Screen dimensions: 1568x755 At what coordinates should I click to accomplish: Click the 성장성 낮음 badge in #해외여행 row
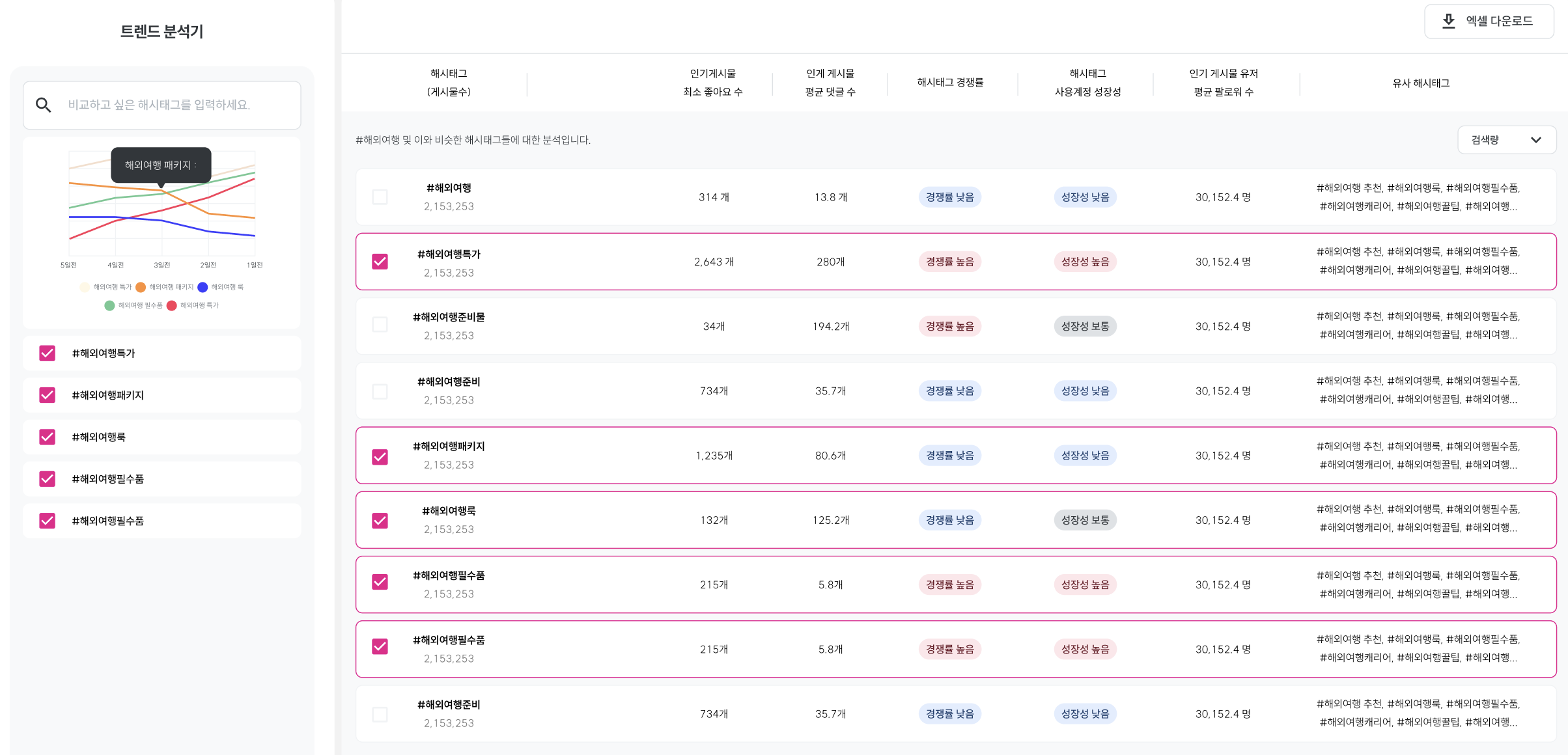[x=1085, y=197]
